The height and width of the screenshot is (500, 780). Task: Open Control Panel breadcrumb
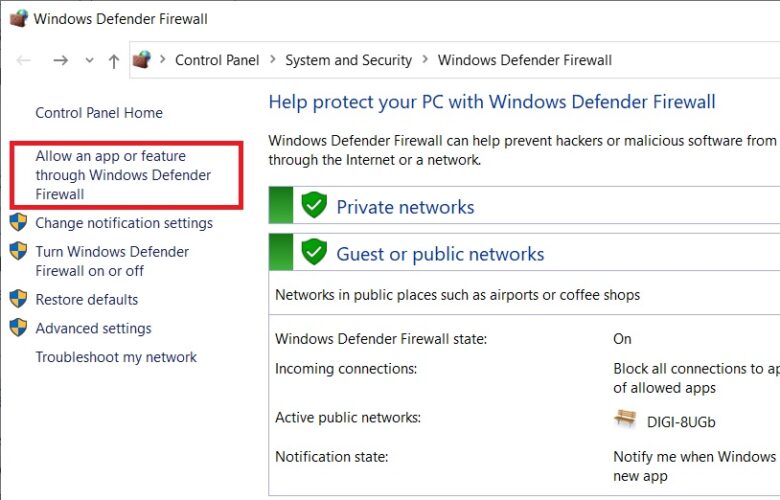217,60
